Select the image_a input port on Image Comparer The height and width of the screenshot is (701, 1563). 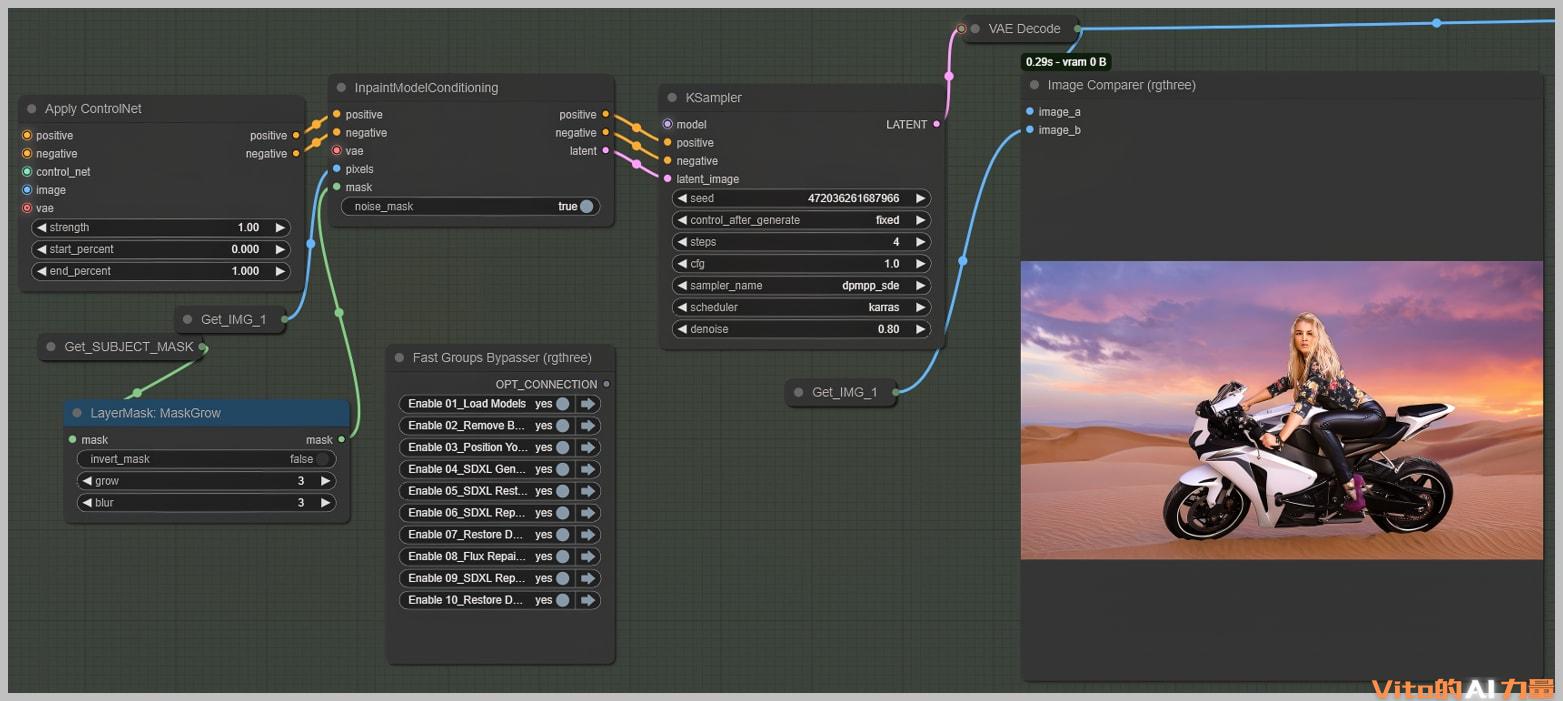click(x=1030, y=112)
